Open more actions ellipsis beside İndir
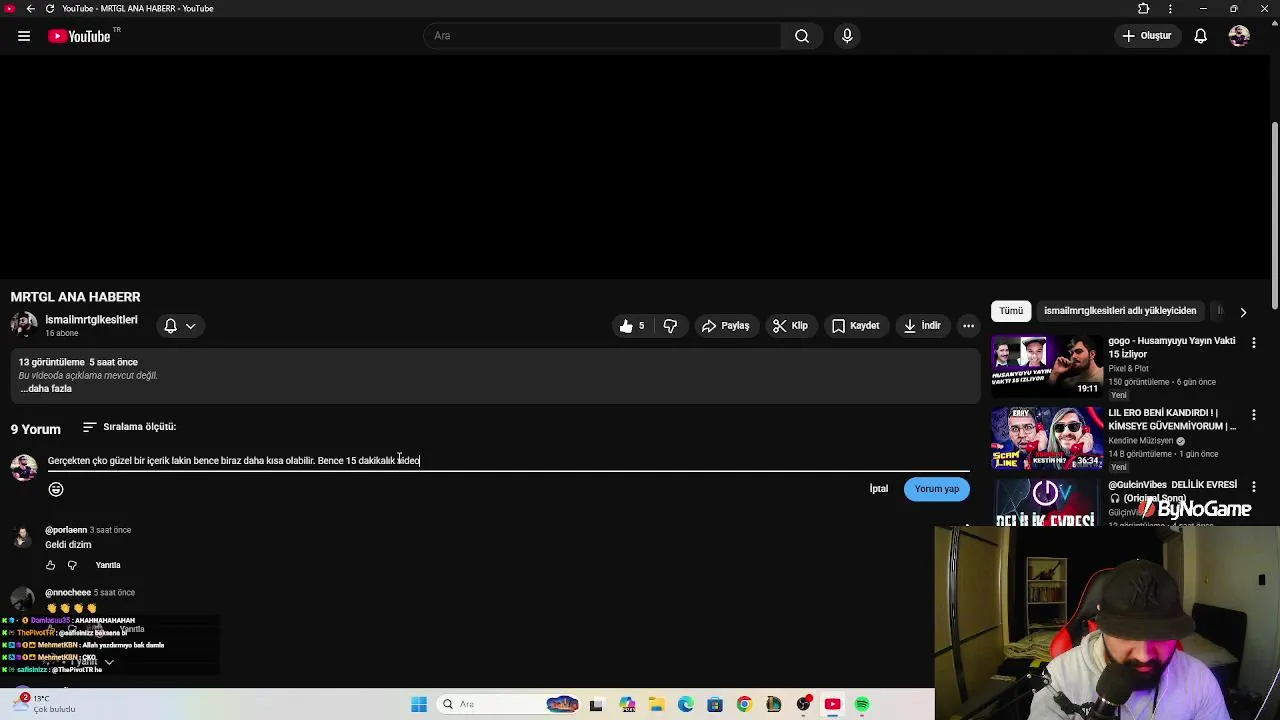 tap(968, 326)
